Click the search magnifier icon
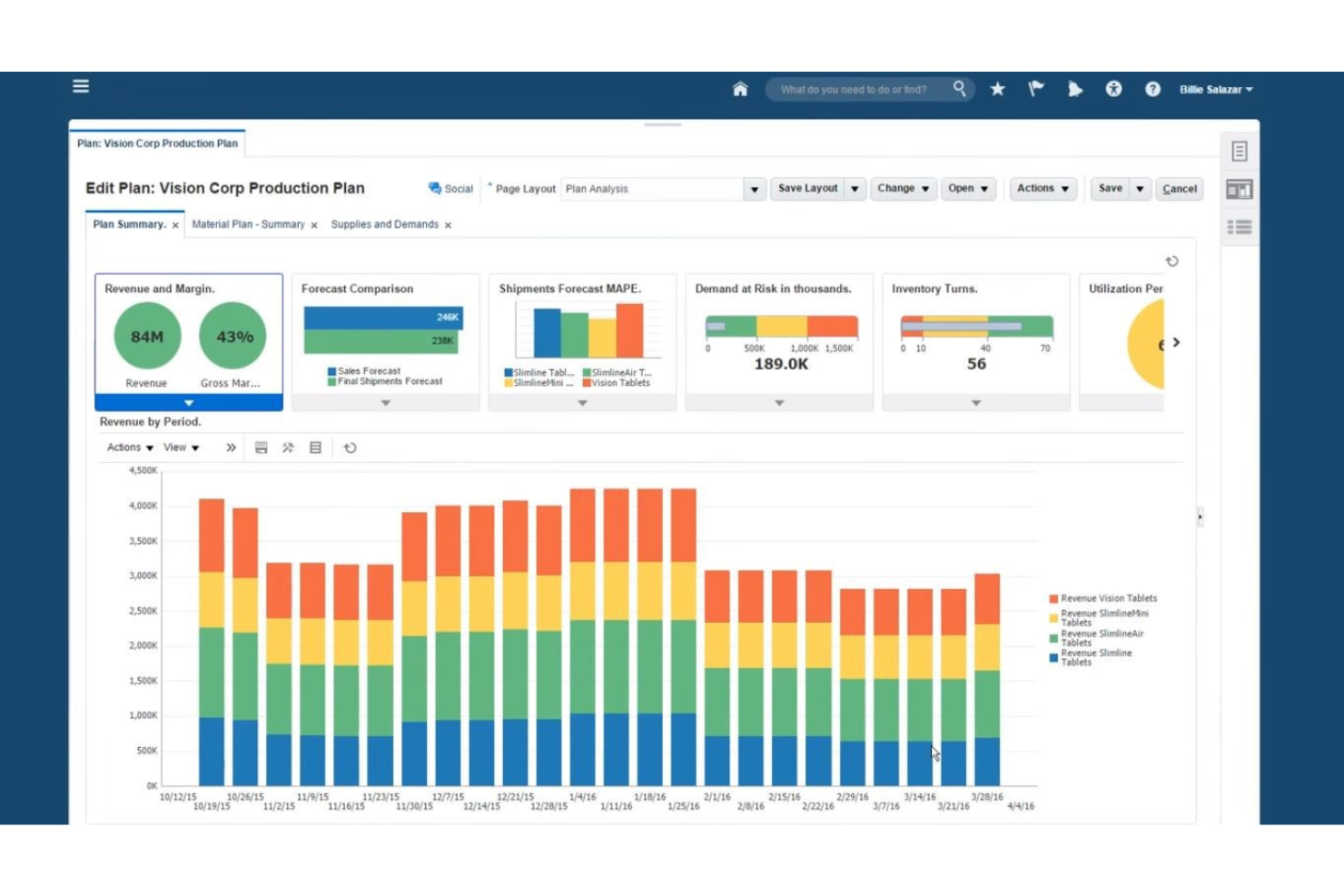Image resolution: width=1344 pixels, height=896 pixels. pyautogui.click(x=960, y=88)
